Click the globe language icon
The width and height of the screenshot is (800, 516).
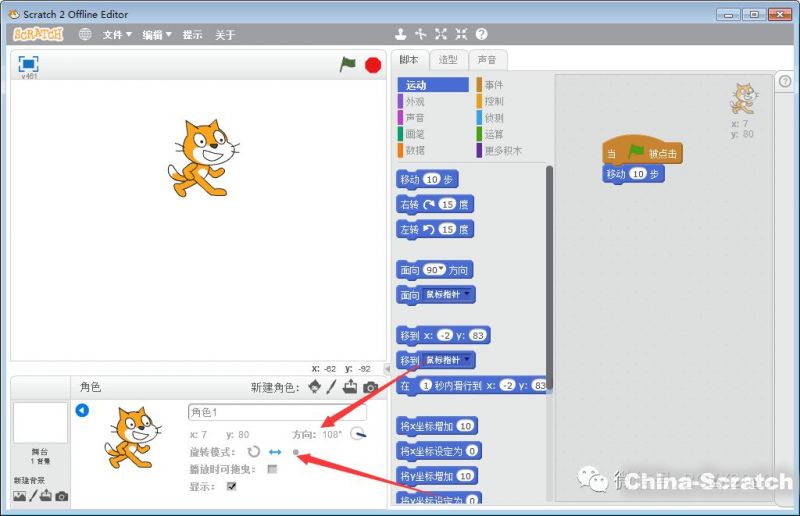pyautogui.click(x=85, y=34)
